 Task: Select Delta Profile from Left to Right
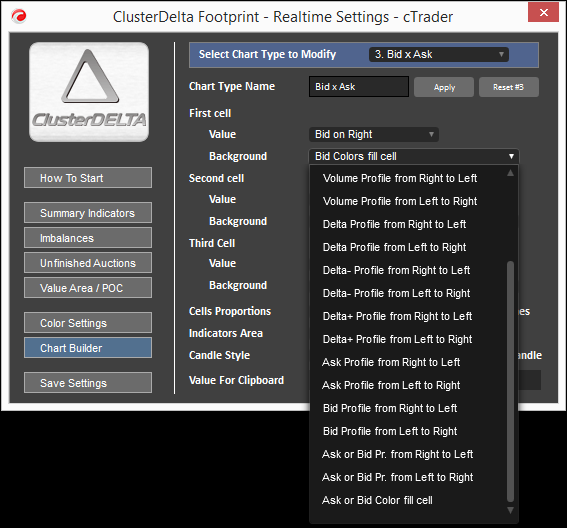click(408, 247)
